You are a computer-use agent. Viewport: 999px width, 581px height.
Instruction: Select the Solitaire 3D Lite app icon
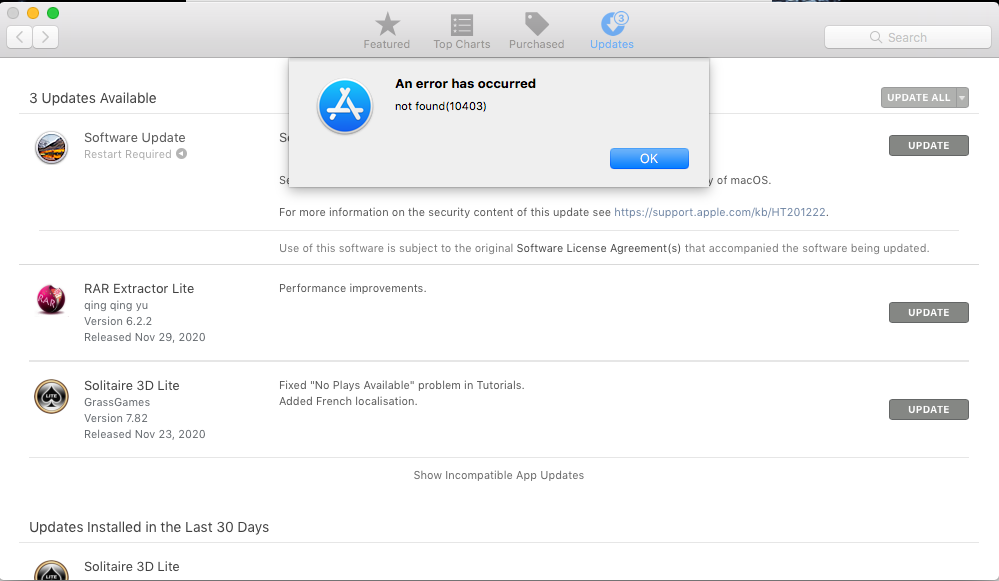coord(51,396)
